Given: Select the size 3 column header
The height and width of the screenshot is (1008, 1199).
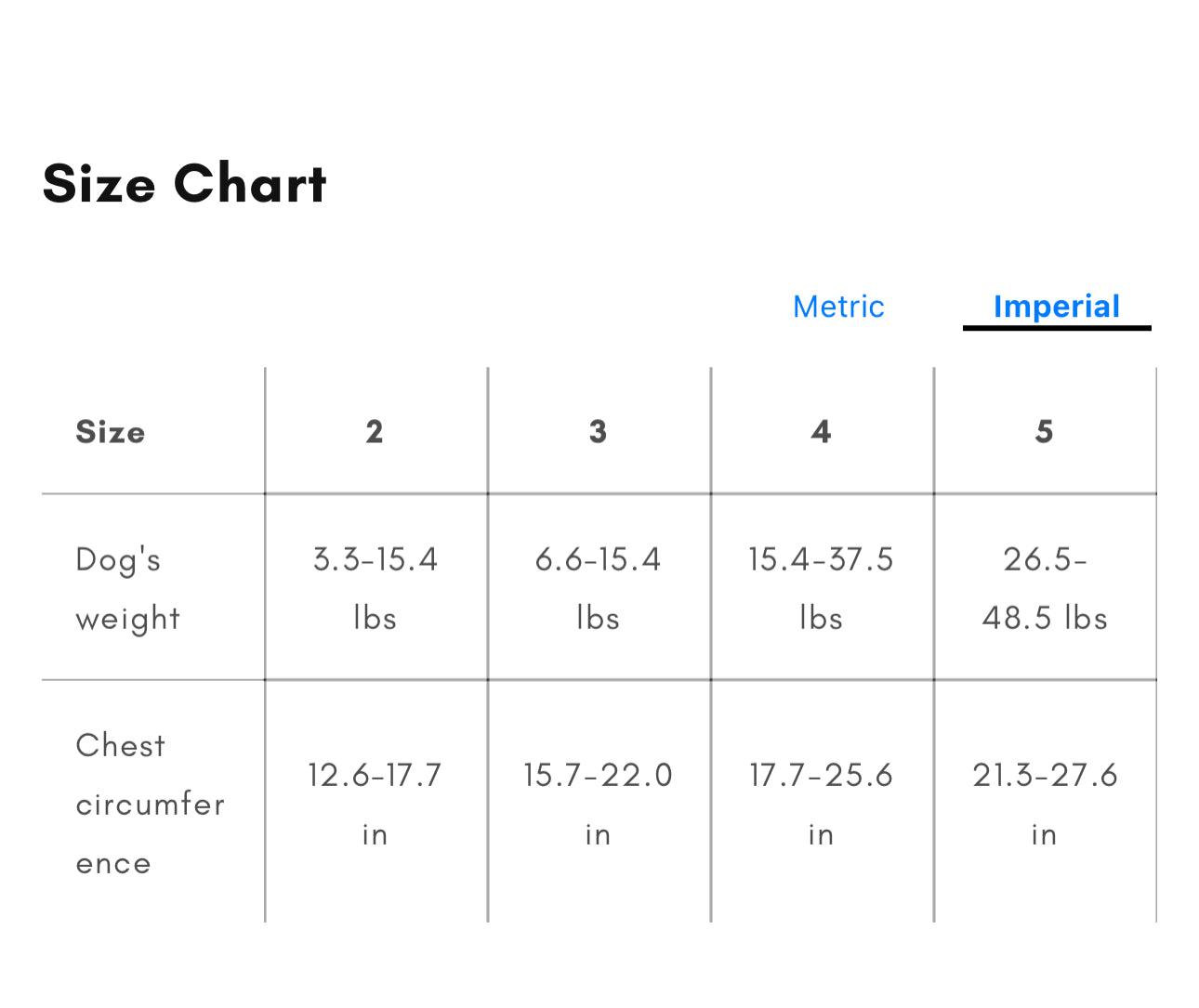Looking at the screenshot, I should [x=598, y=432].
